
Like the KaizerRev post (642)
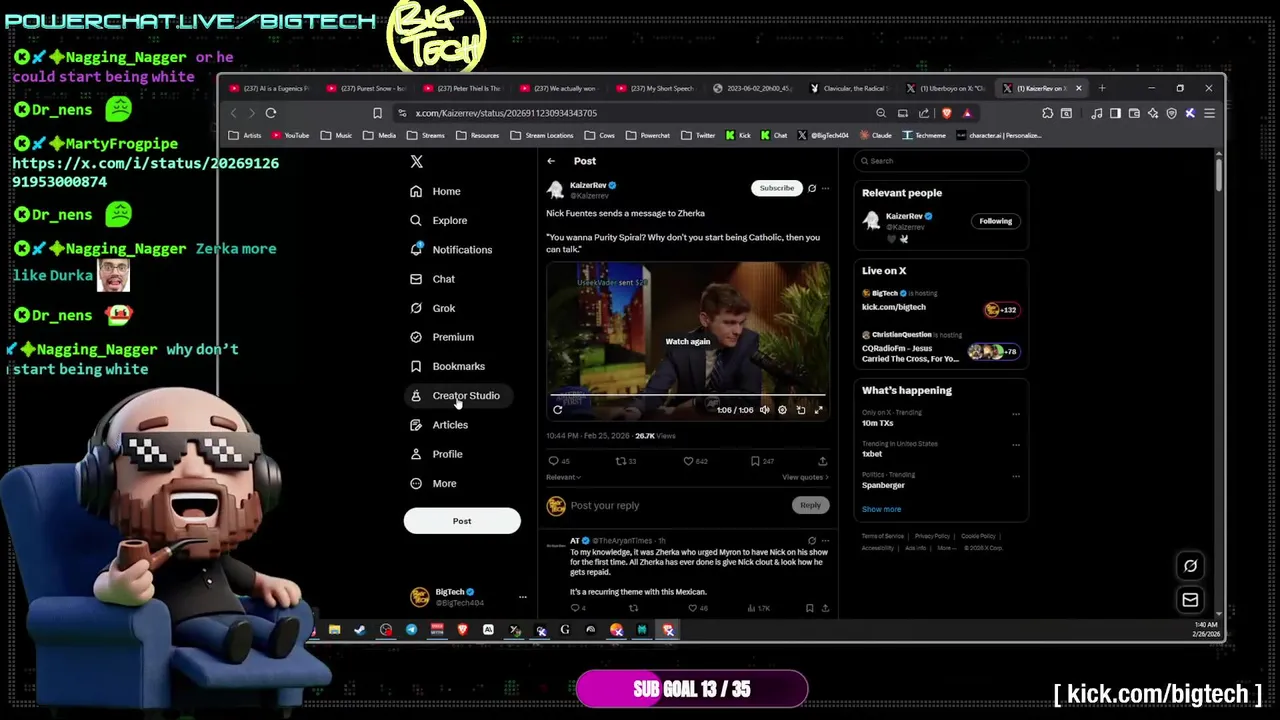pos(695,461)
